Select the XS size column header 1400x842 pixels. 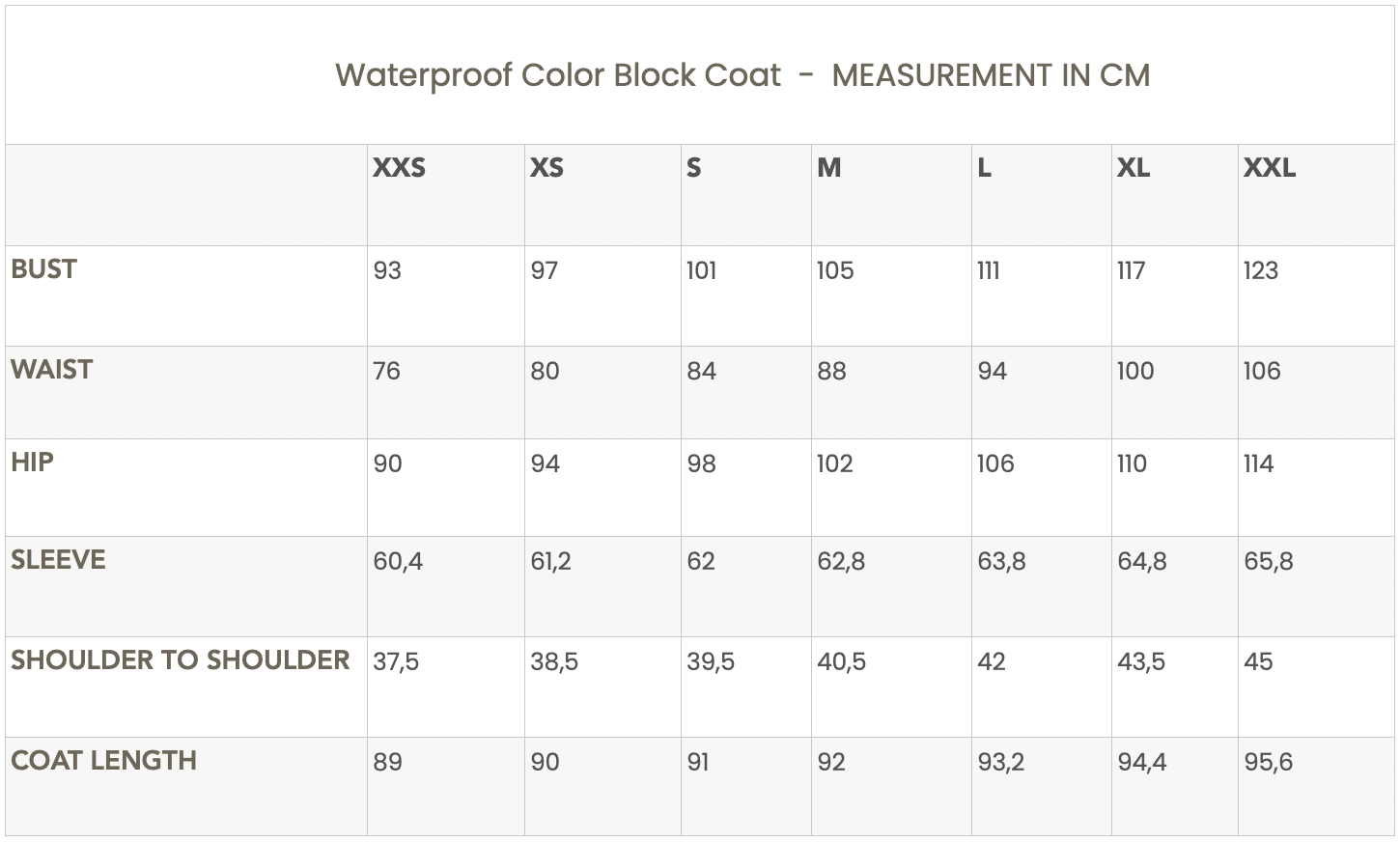click(x=546, y=168)
